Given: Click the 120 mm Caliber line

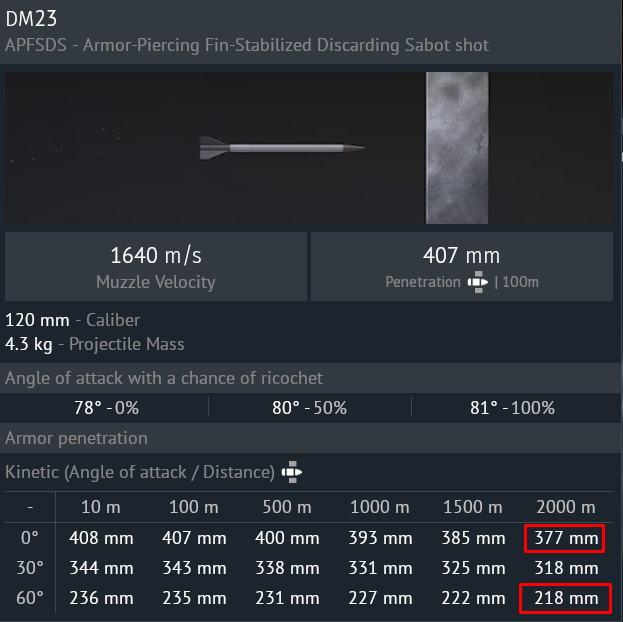Looking at the screenshot, I should coord(72,320).
